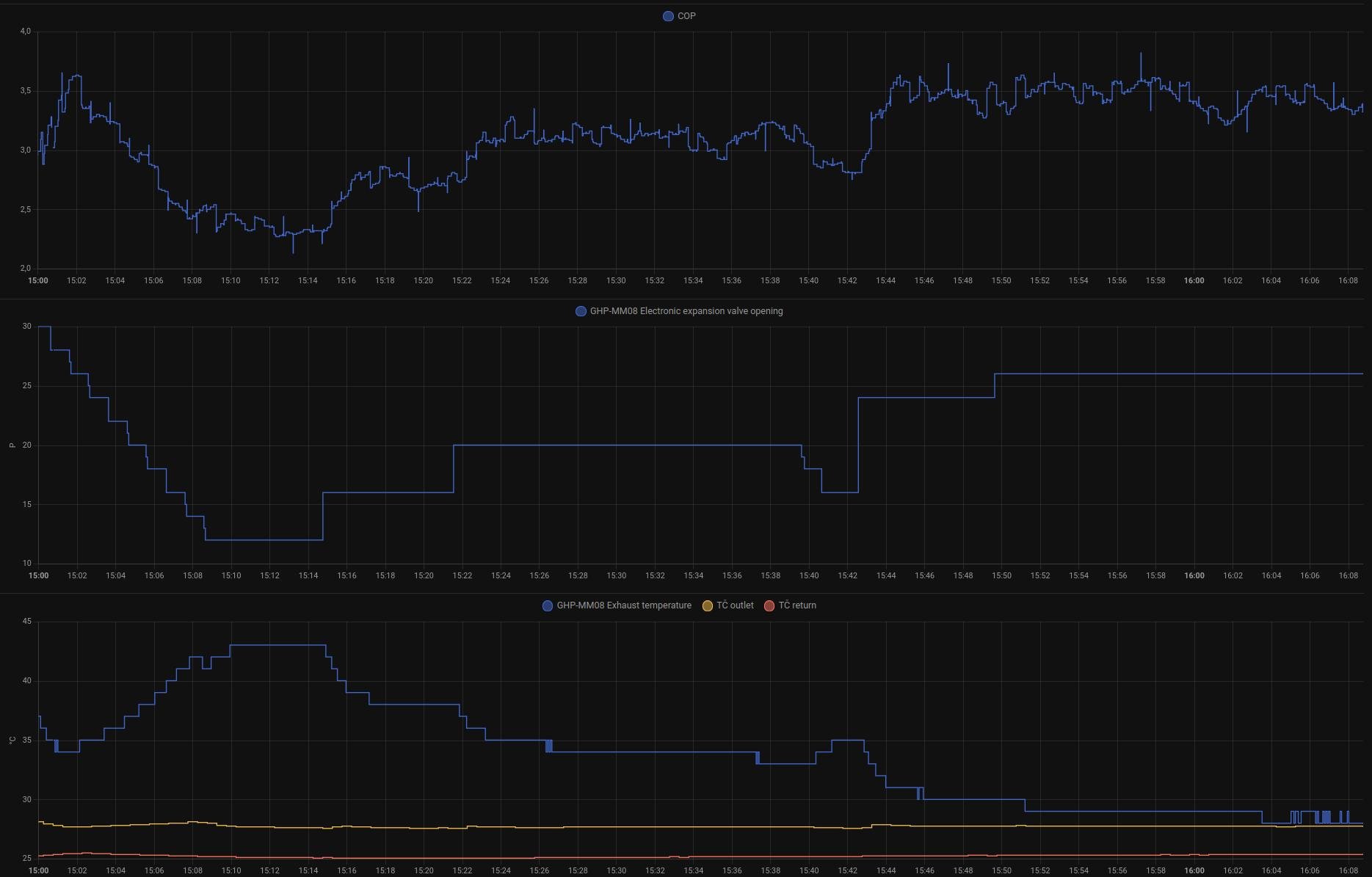The width and height of the screenshot is (1372, 877).
Task: Click the TČ outlet yellow legend dot
Action: [708, 605]
